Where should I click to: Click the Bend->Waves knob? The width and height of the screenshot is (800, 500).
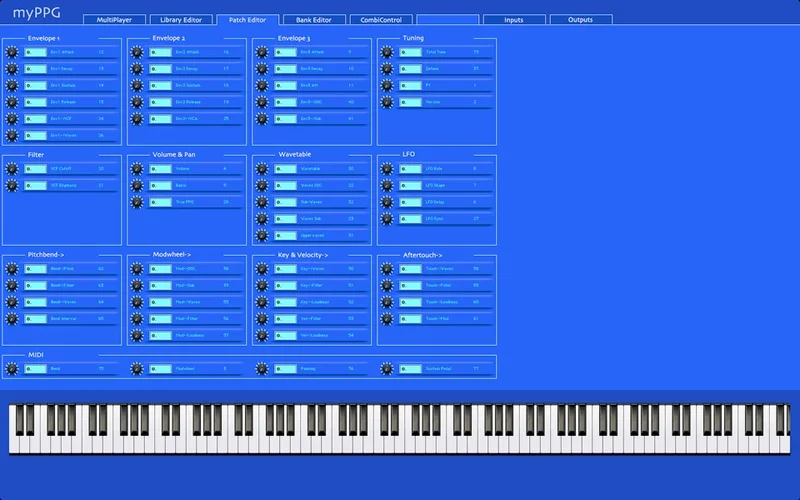tap(12, 302)
